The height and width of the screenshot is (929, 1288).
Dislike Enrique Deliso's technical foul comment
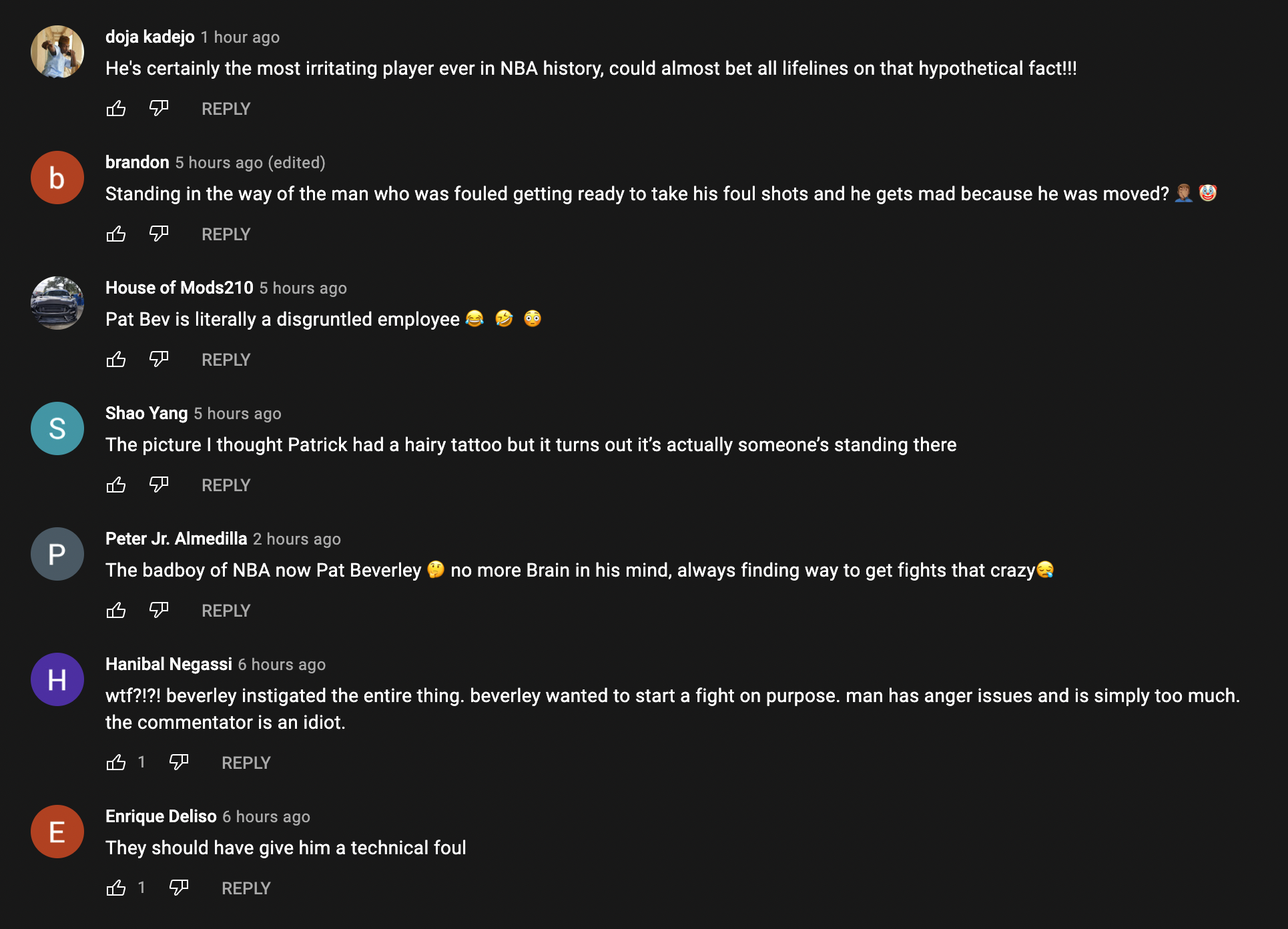(179, 888)
